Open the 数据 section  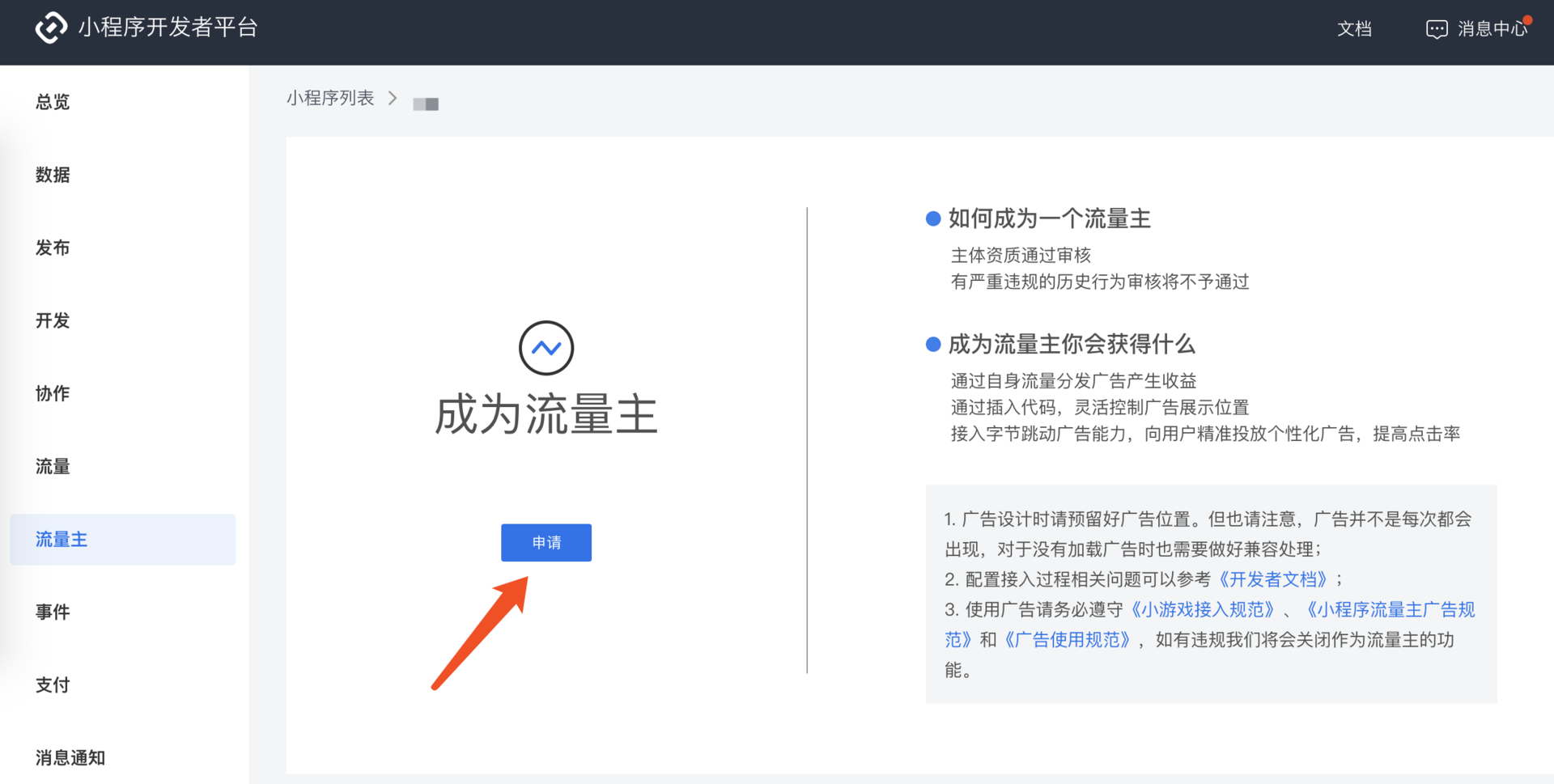53,175
